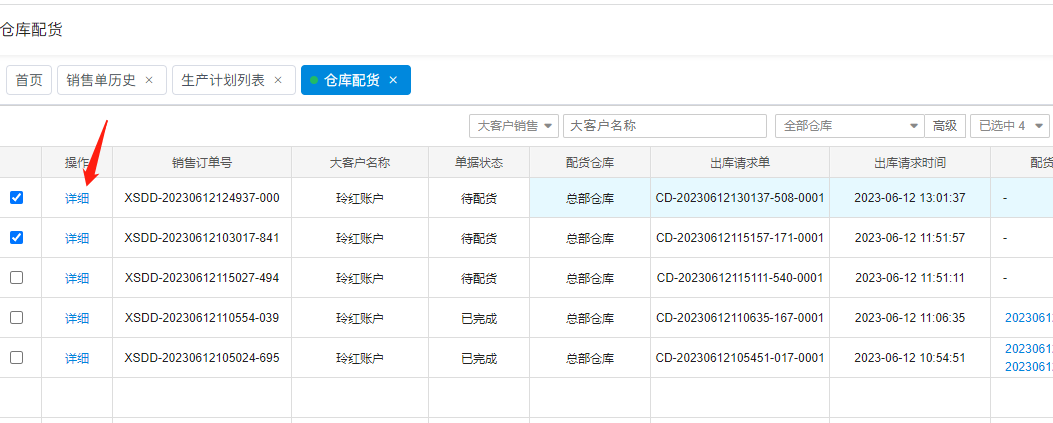Open 详细 for order XSDD-20230612124937-000

pos(77,198)
